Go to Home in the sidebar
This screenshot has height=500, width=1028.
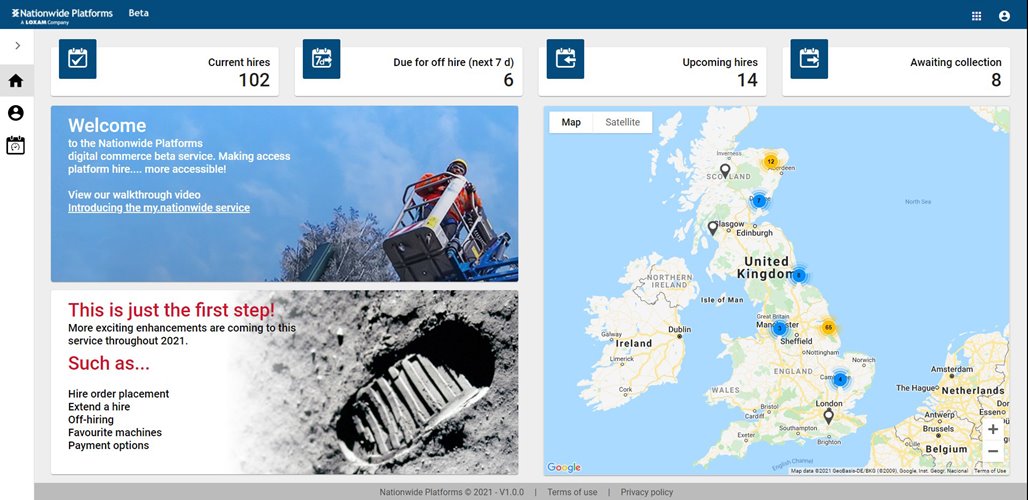[16, 81]
